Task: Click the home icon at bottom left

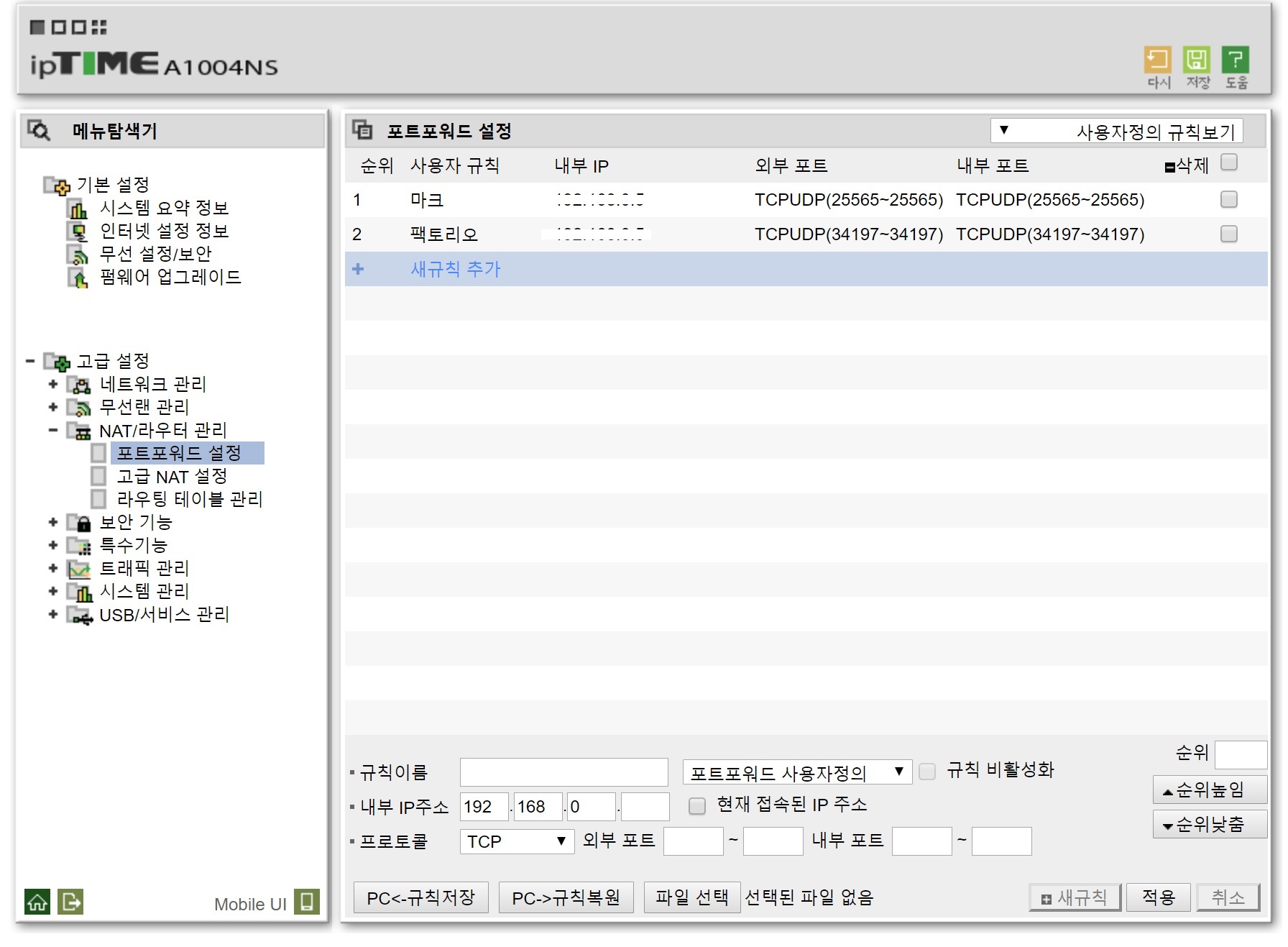Action: point(37,902)
